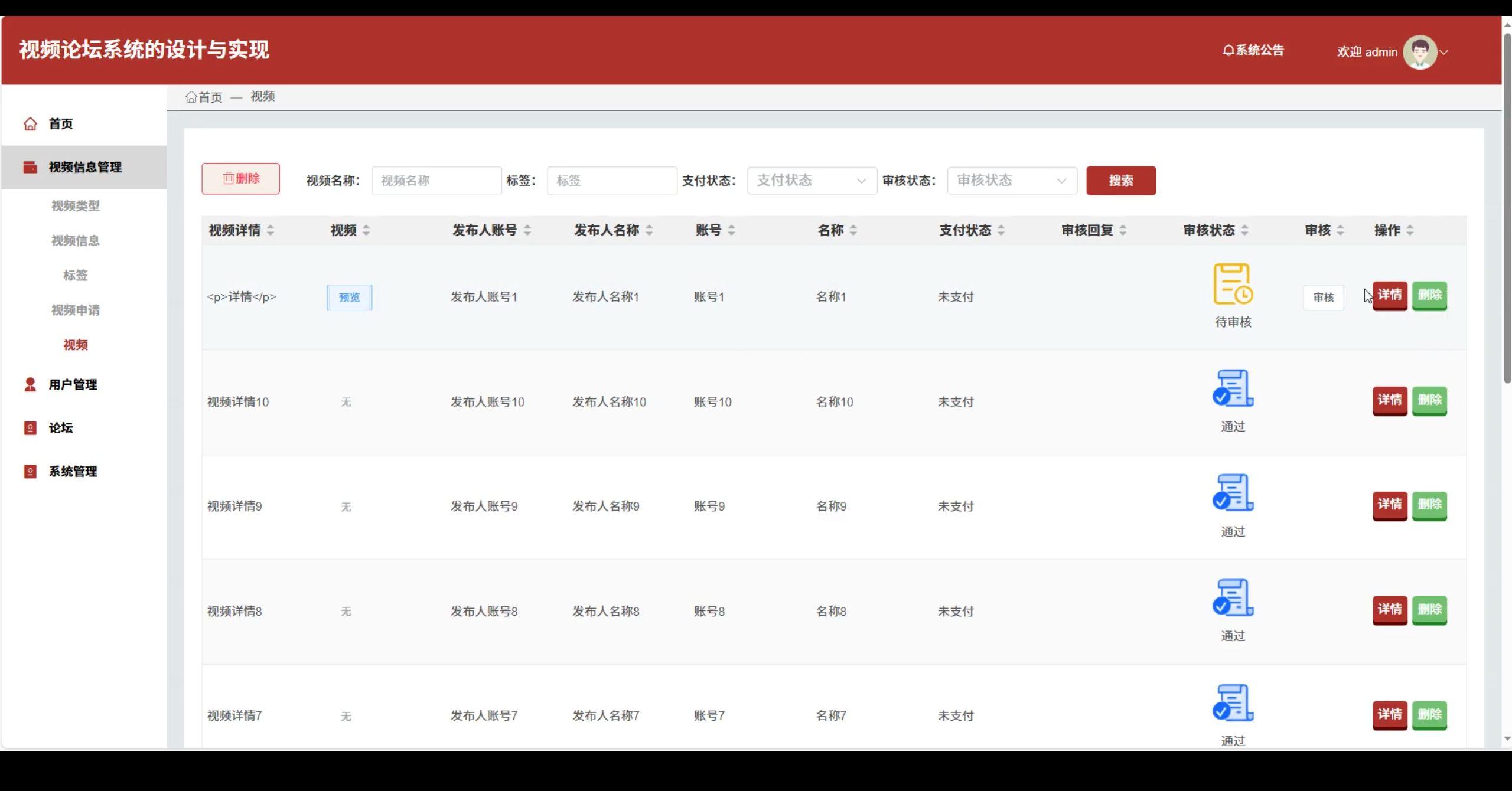Focus the 视频名称 search input
Image resolution: width=1512 pixels, height=791 pixels.
pos(436,181)
